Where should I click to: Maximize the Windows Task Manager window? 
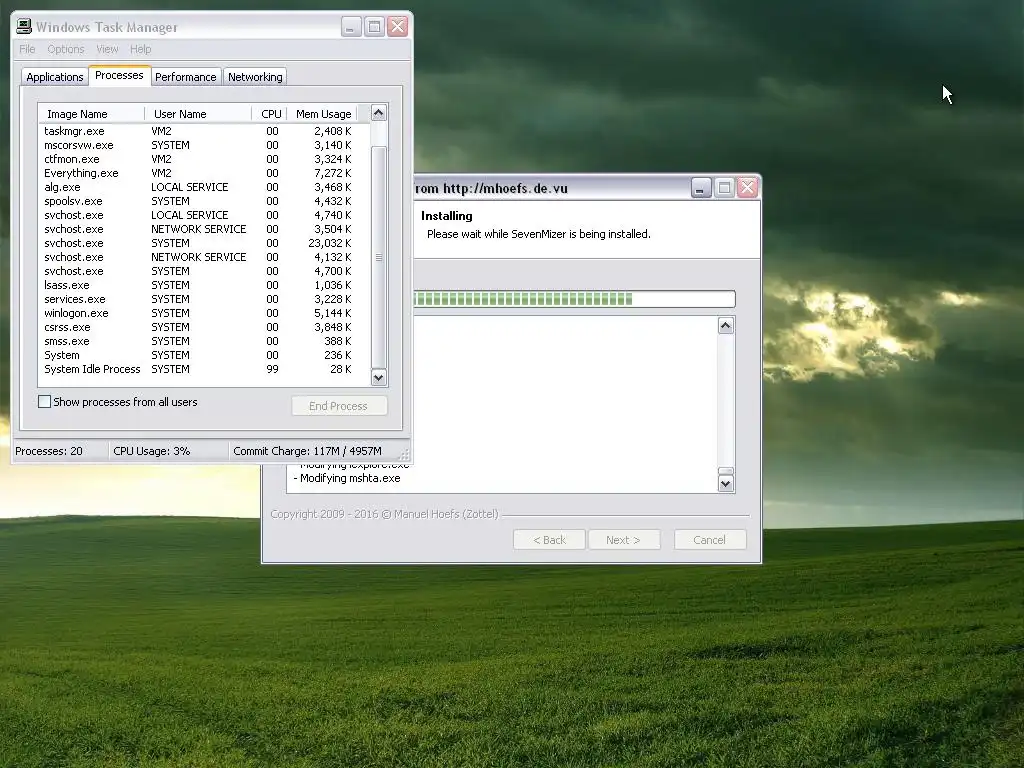(x=374, y=27)
